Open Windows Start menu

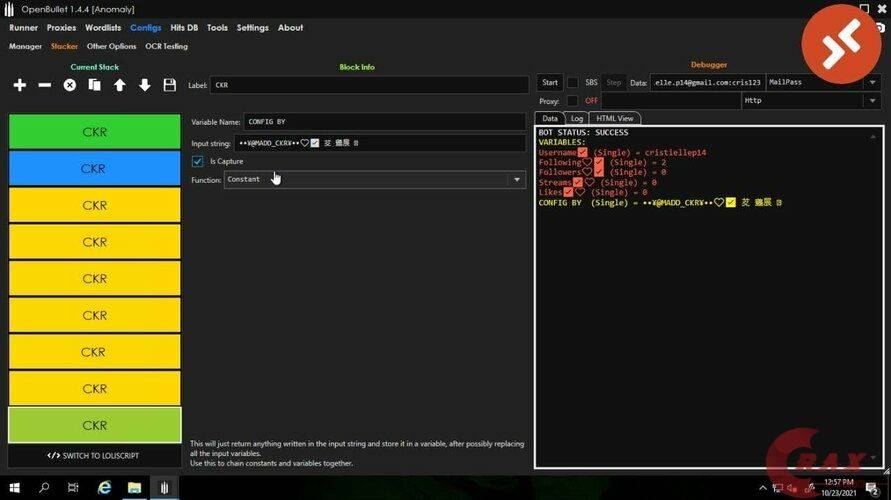click(15, 488)
